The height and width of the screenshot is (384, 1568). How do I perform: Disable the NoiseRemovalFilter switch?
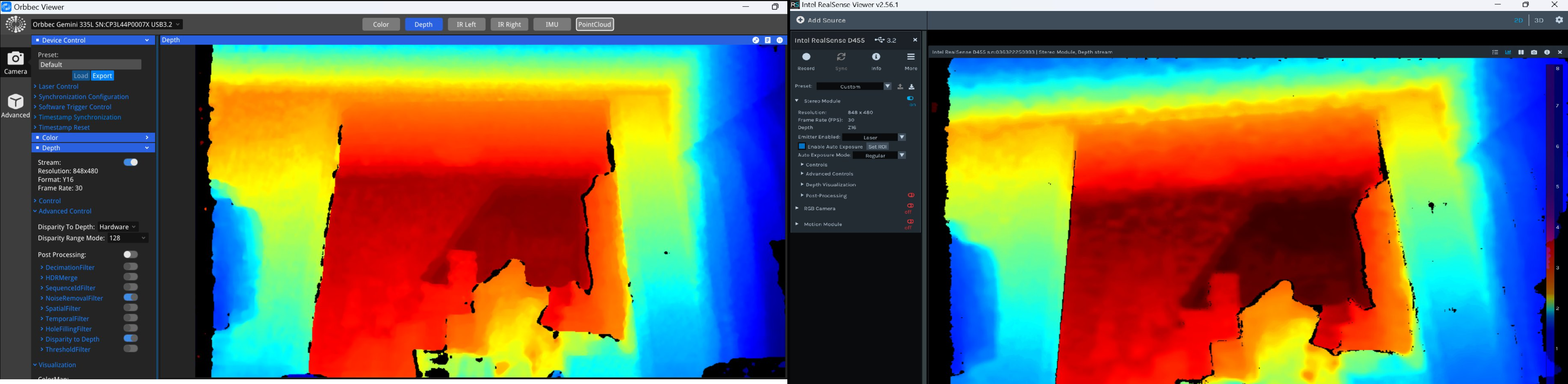(x=131, y=297)
